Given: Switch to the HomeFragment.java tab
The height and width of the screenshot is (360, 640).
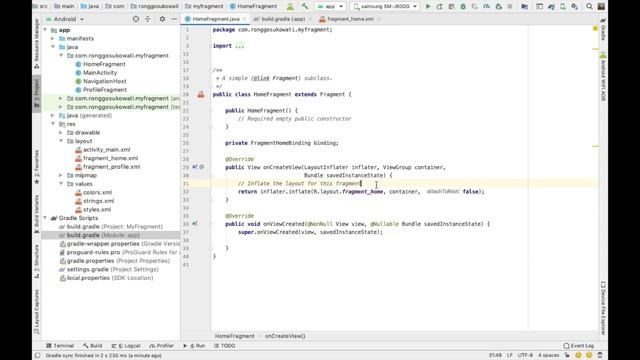Looking at the screenshot, I should tap(216, 19).
